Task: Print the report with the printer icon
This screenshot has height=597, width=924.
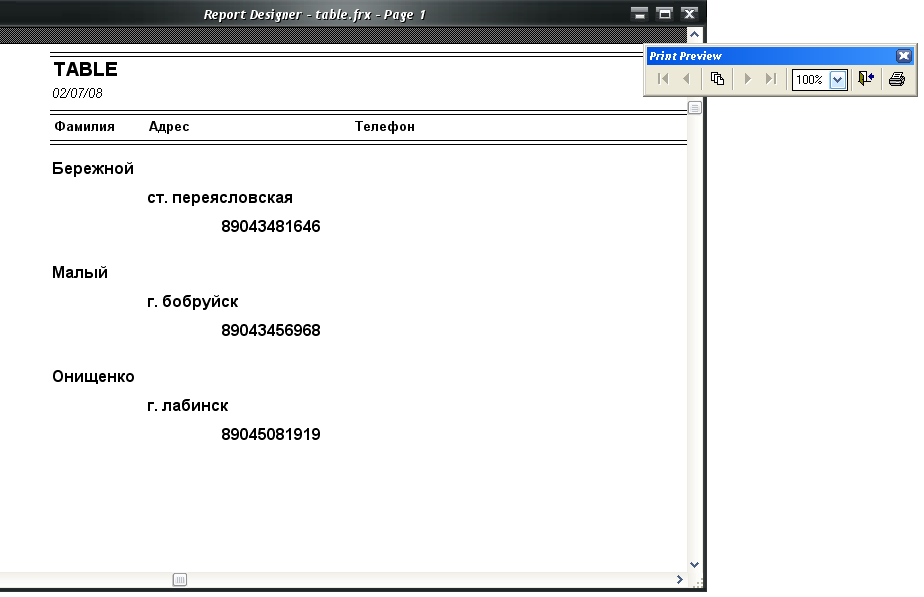Action: [x=897, y=79]
